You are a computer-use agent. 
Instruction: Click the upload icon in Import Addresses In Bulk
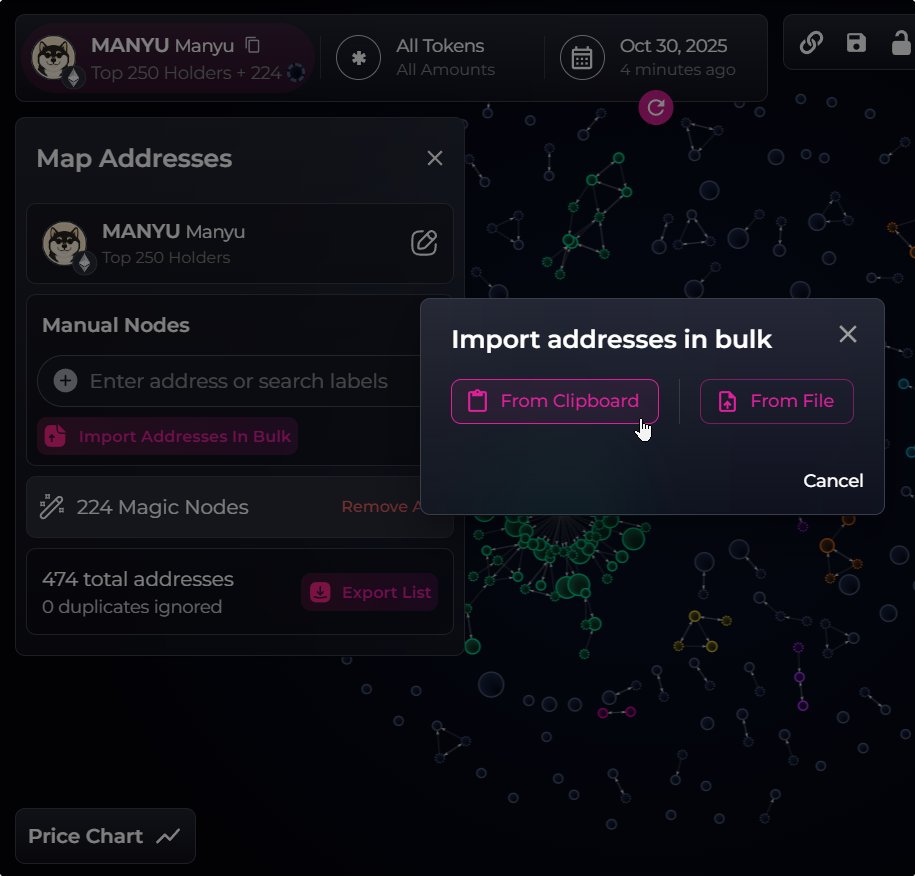(x=55, y=436)
